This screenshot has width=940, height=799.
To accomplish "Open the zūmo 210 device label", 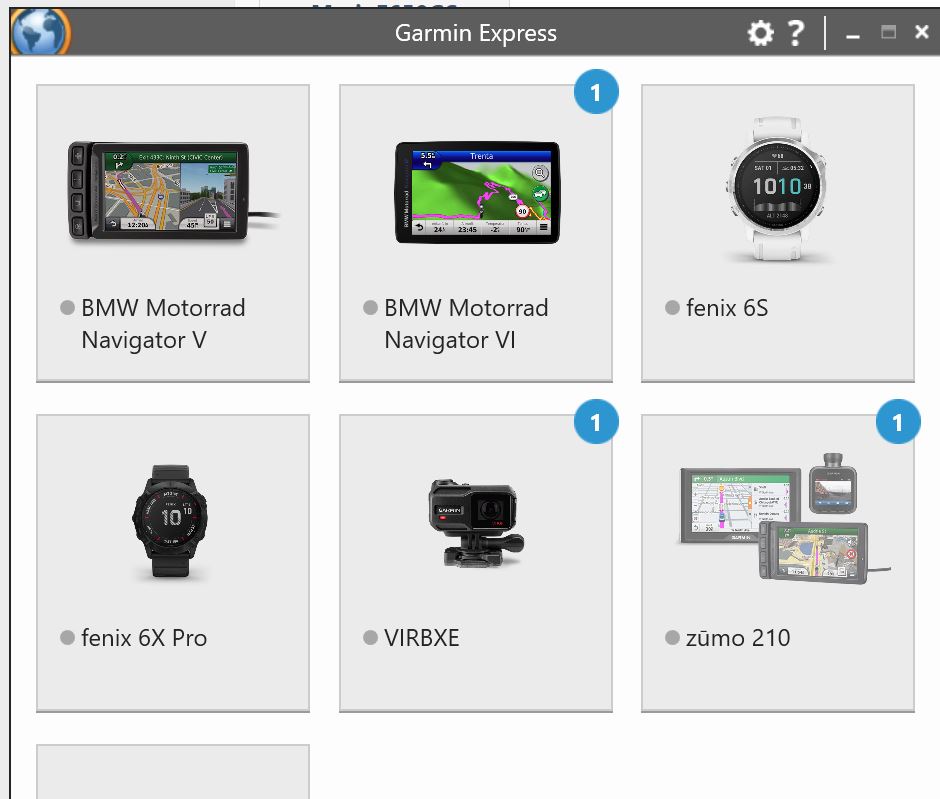I will tap(738, 638).
